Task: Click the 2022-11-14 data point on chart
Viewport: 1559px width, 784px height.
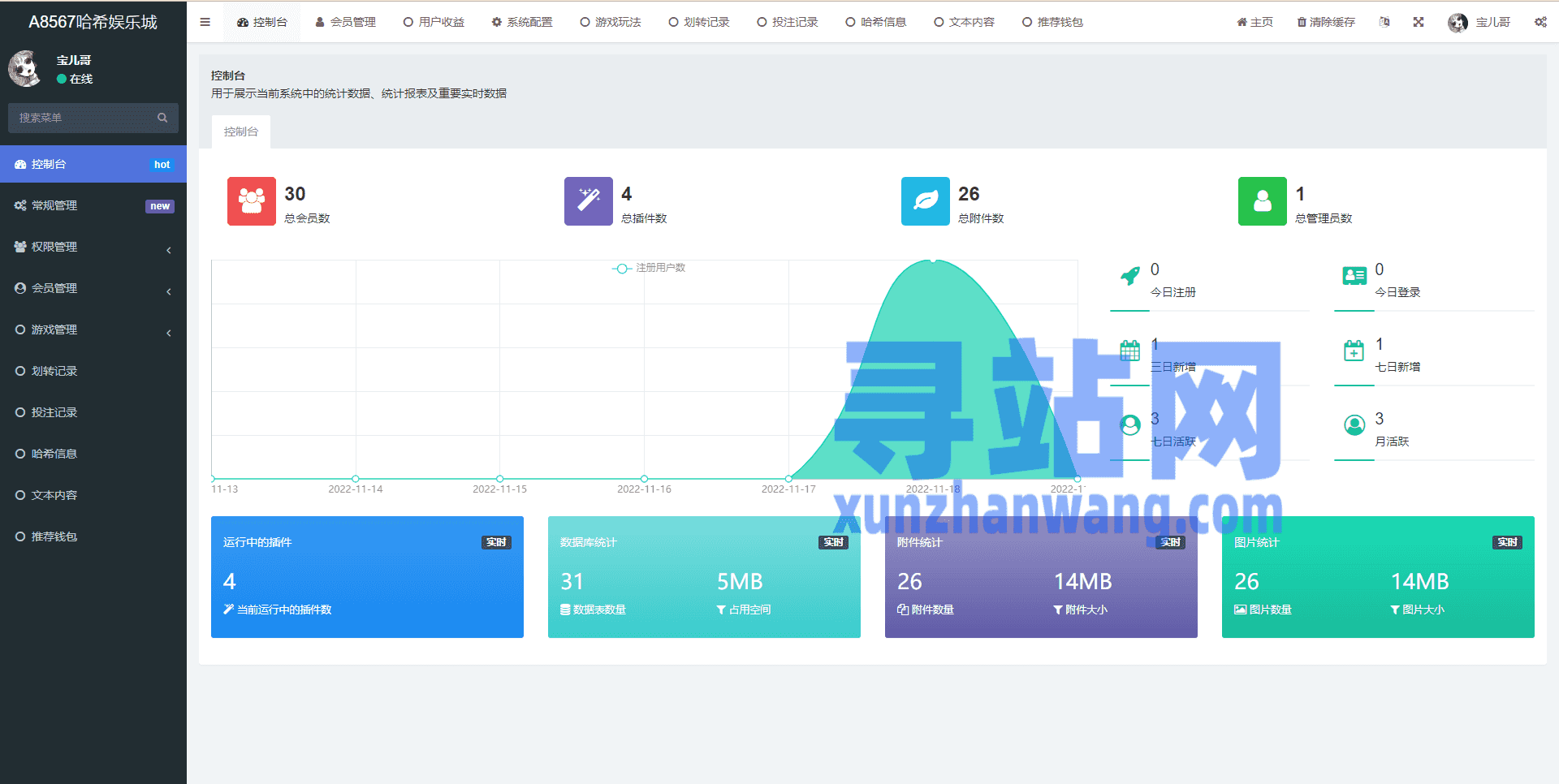Action: [356, 479]
